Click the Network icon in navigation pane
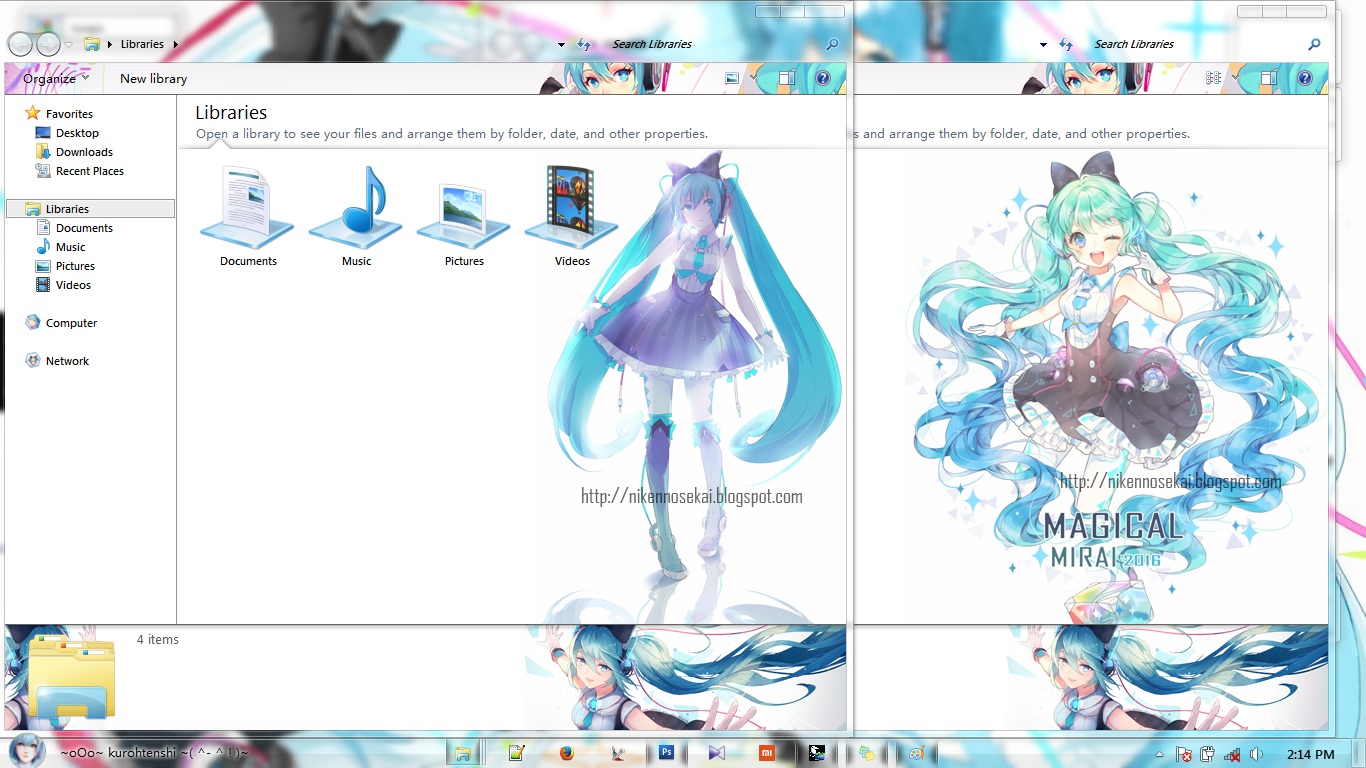This screenshot has height=768, width=1366. 33,361
